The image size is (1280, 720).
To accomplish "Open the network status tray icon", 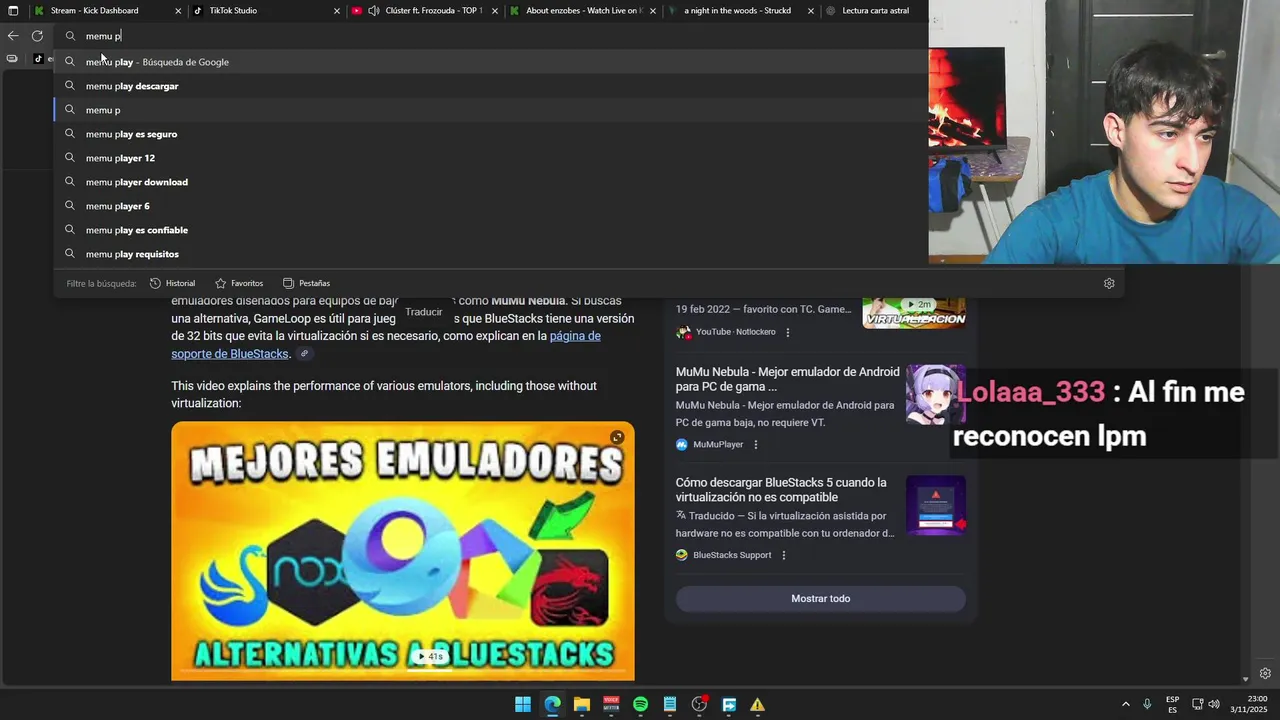I will coord(1196,704).
